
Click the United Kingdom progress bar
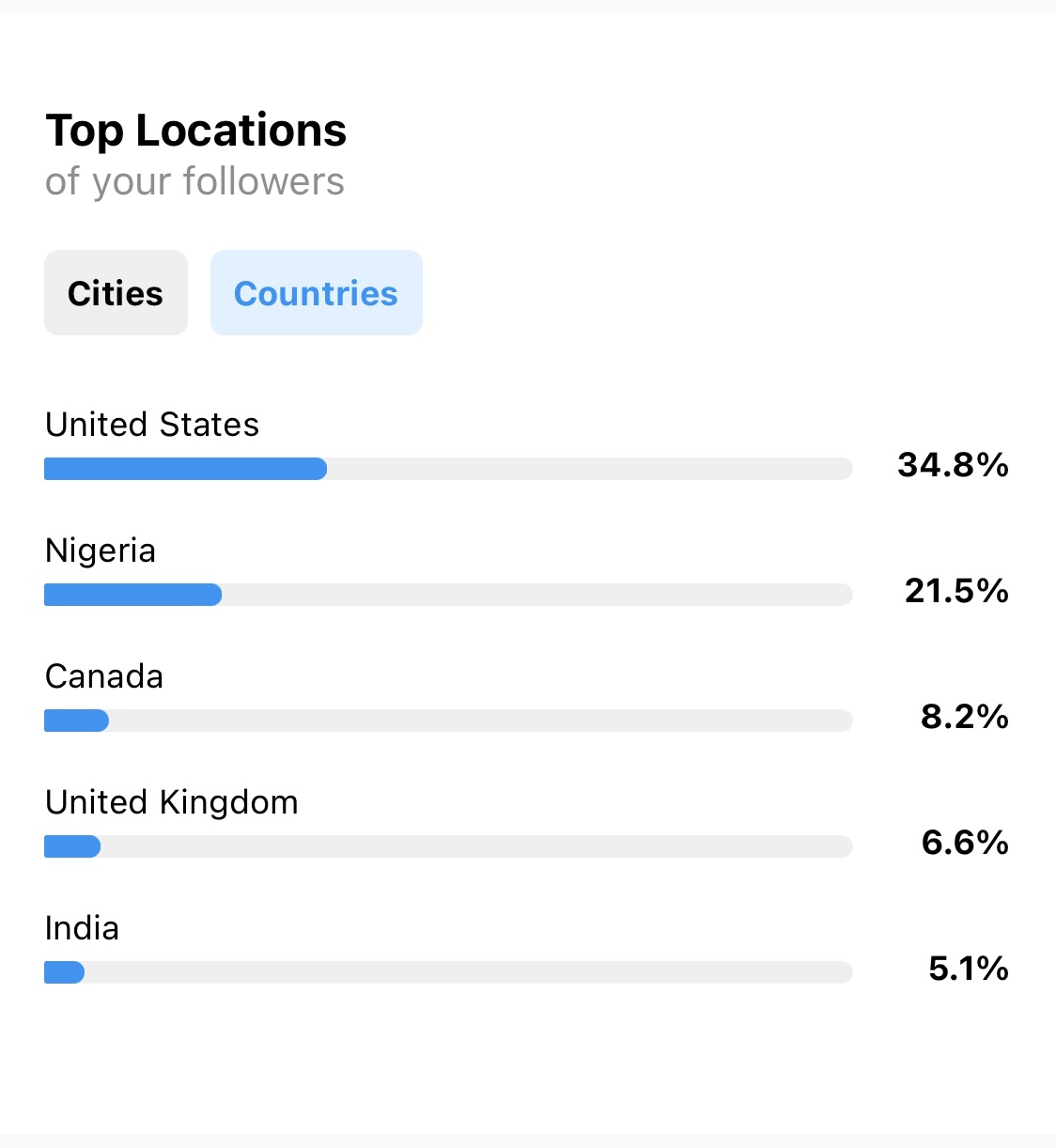[448, 846]
